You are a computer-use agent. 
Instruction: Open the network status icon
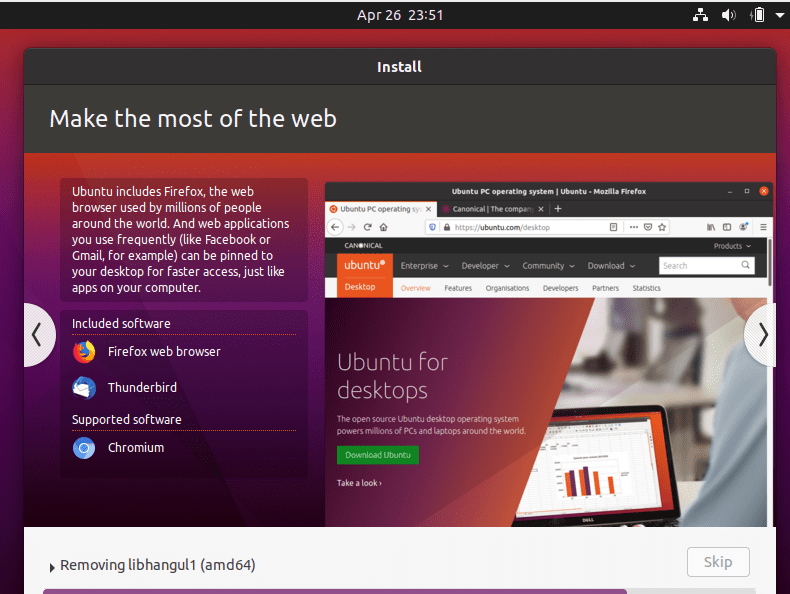click(700, 15)
